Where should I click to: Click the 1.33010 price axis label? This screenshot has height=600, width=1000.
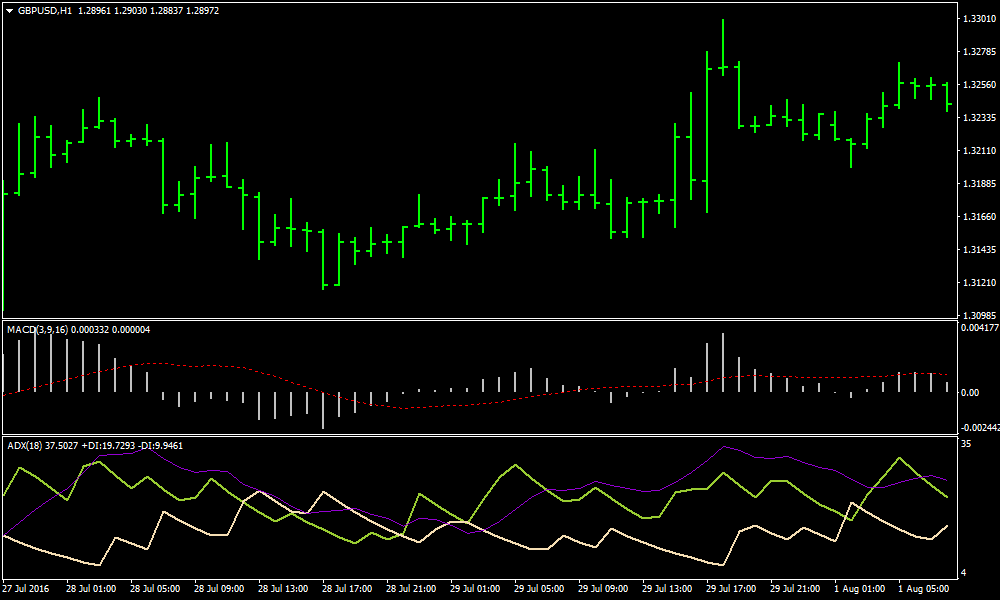point(975,19)
